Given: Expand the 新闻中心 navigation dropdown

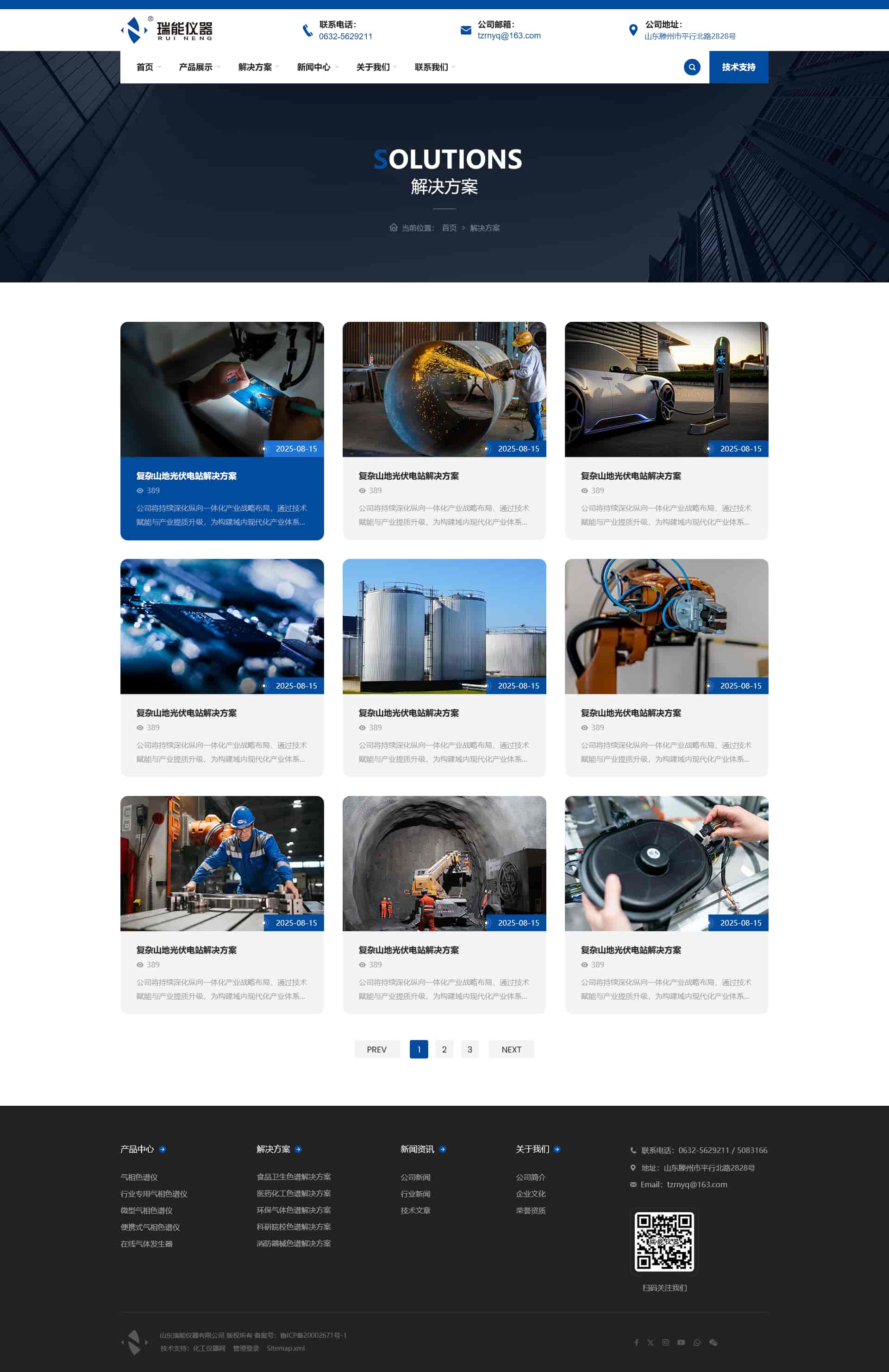Looking at the screenshot, I should [x=318, y=67].
